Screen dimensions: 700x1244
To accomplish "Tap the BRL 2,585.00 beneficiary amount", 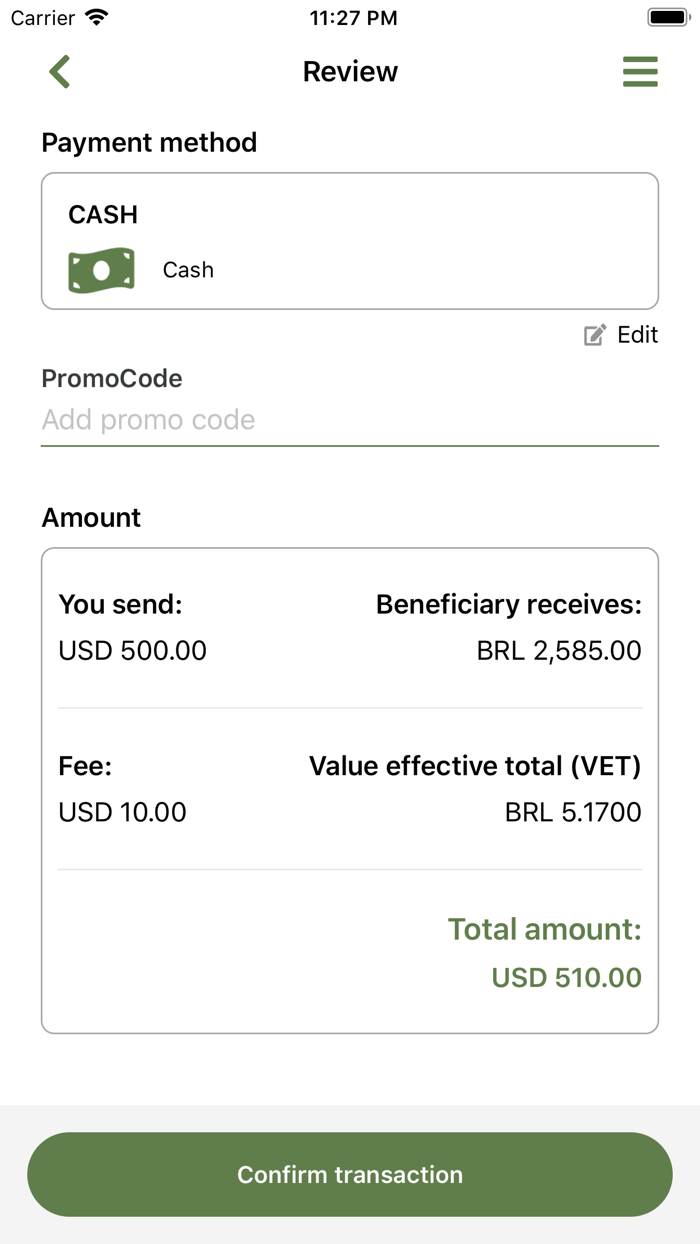I will (559, 651).
